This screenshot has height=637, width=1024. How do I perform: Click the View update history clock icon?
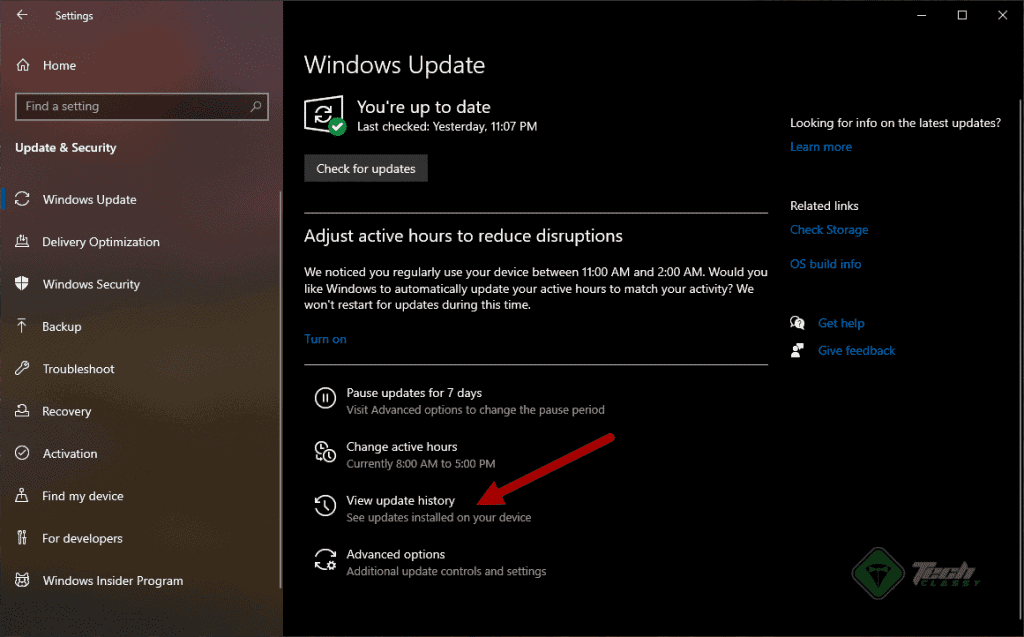325,506
